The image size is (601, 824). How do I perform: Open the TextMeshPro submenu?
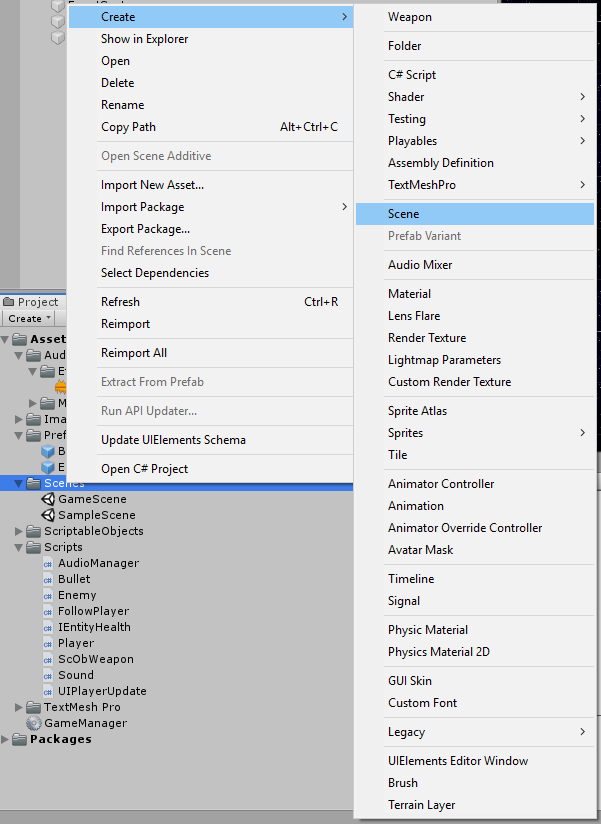[475, 185]
